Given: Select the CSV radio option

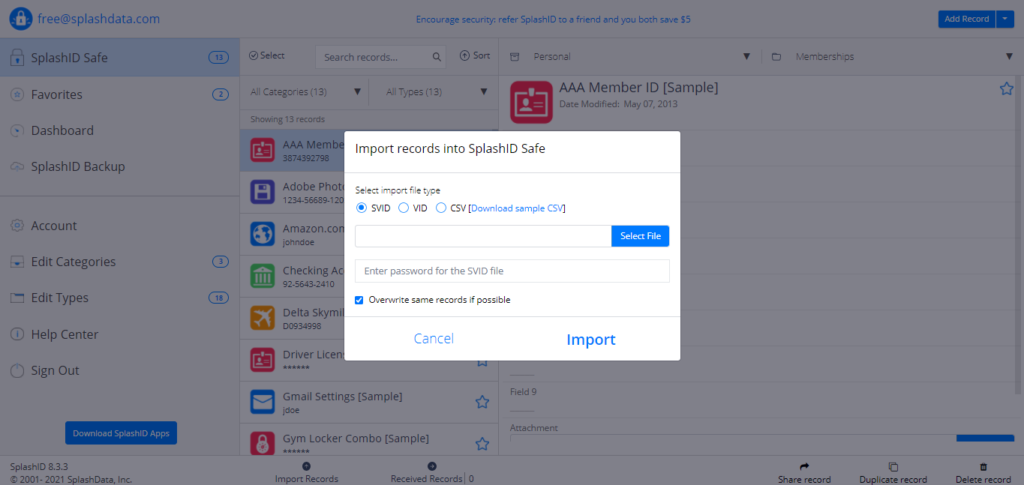Looking at the screenshot, I should (441, 208).
